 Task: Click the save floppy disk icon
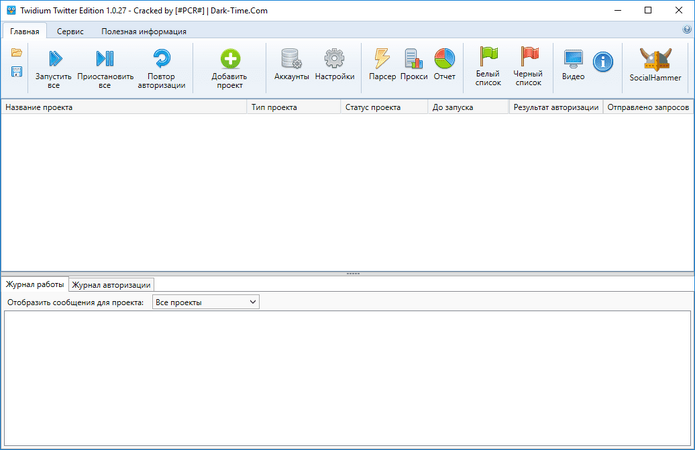click(x=16, y=71)
